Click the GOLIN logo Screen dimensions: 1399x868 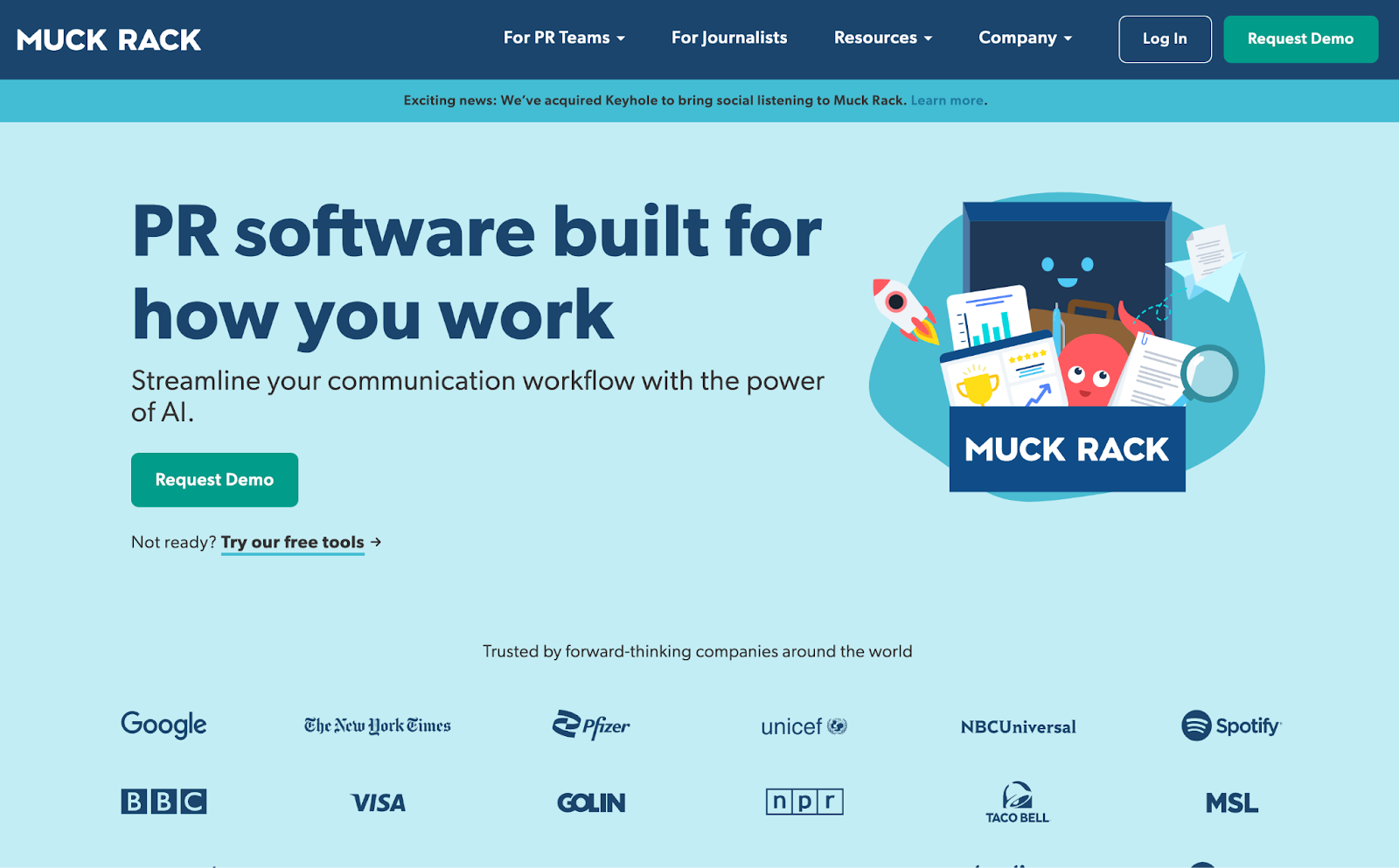591,802
